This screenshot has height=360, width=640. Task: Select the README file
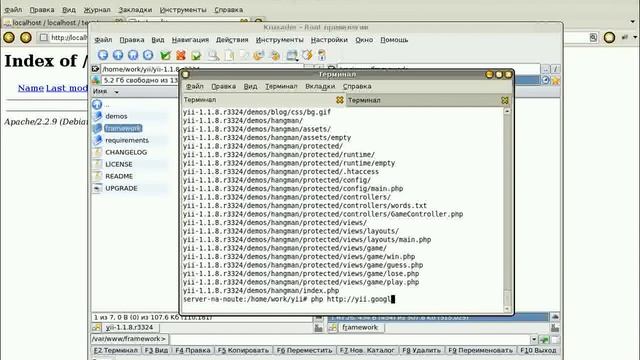(x=119, y=176)
